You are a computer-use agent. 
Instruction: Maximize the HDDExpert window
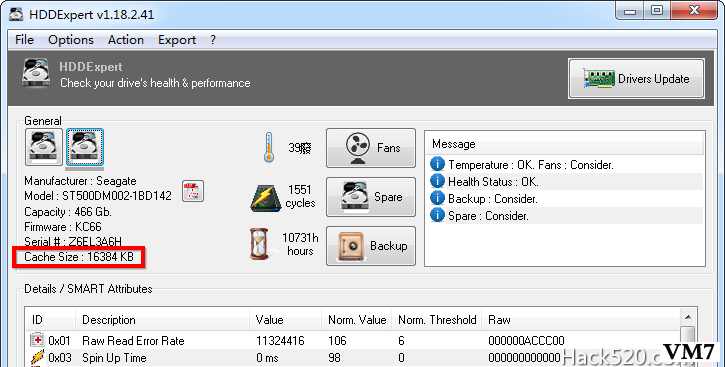point(657,11)
